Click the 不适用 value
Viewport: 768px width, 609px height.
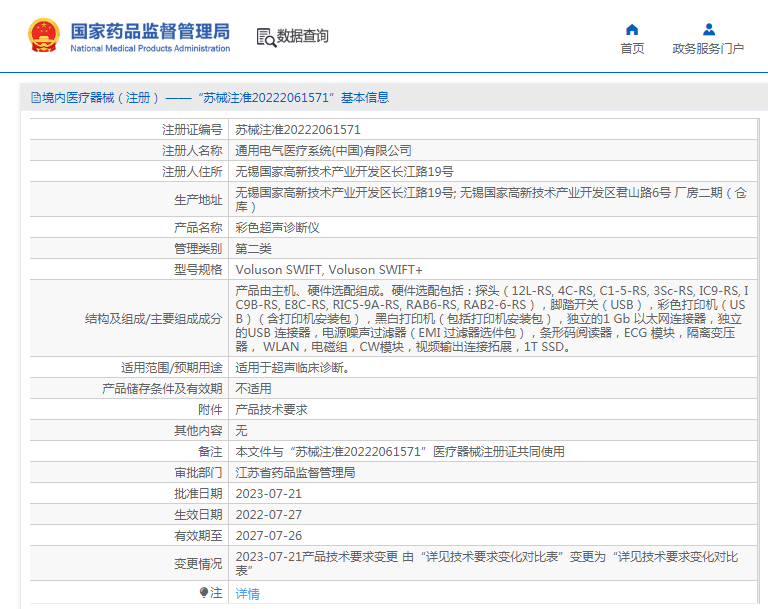[253, 389]
